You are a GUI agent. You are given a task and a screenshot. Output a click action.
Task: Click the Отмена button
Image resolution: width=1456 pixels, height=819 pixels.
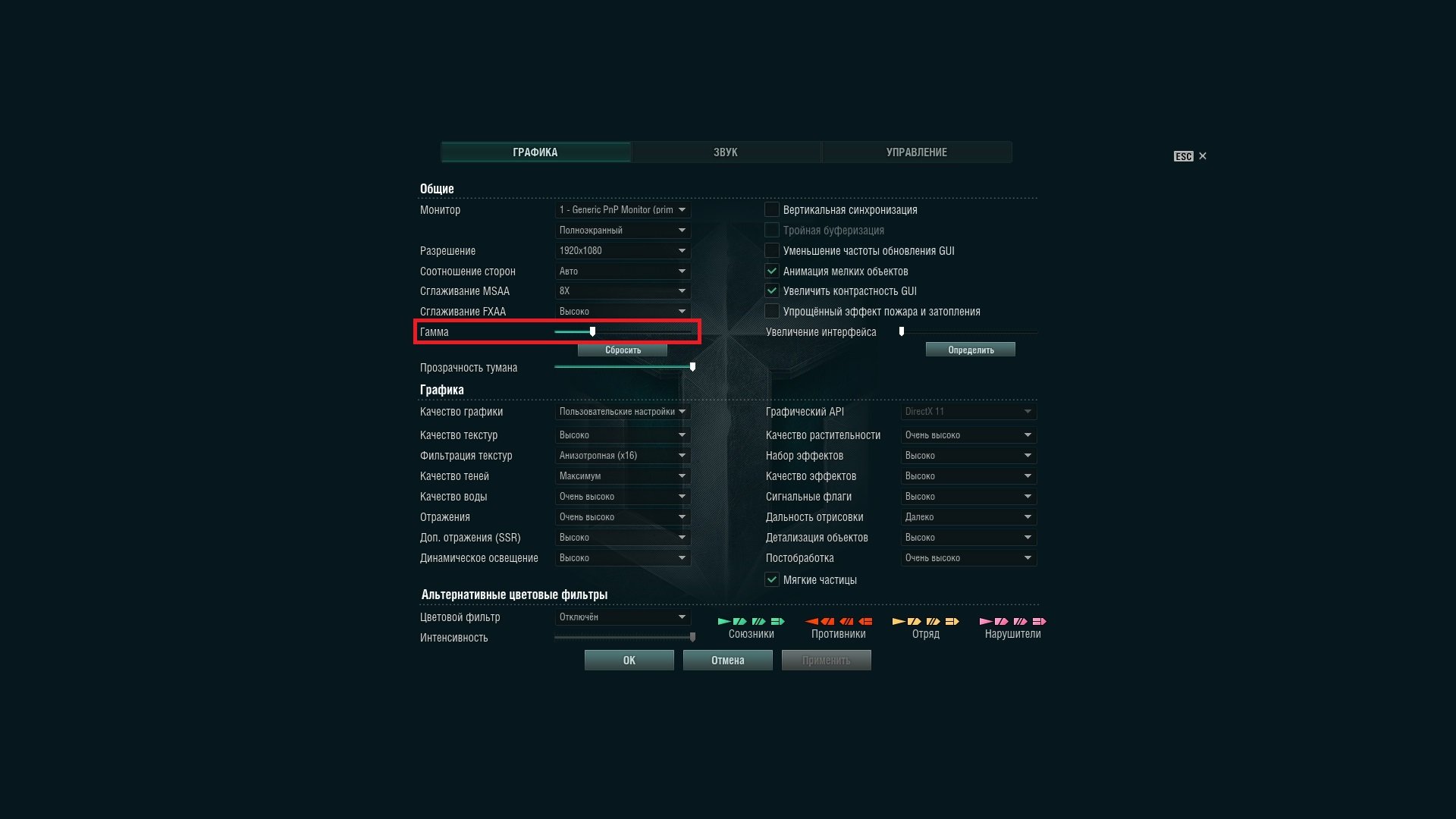click(x=727, y=661)
